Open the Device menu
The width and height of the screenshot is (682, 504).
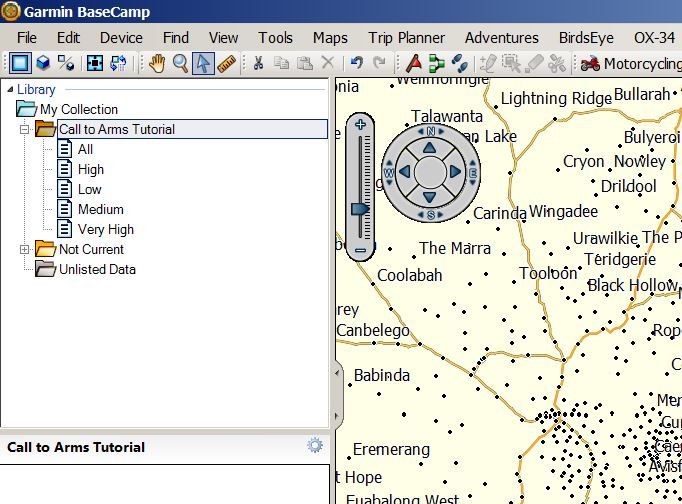point(121,38)
